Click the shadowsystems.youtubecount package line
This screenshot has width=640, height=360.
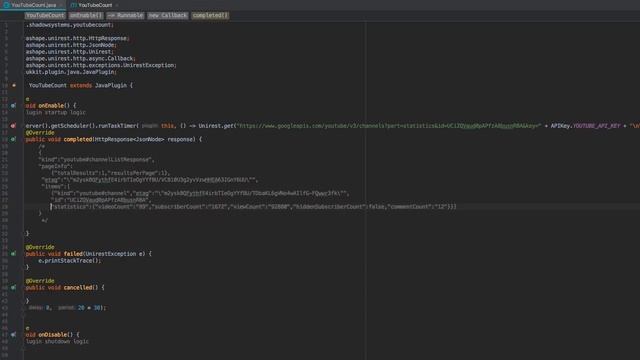(x=70, y=25)
